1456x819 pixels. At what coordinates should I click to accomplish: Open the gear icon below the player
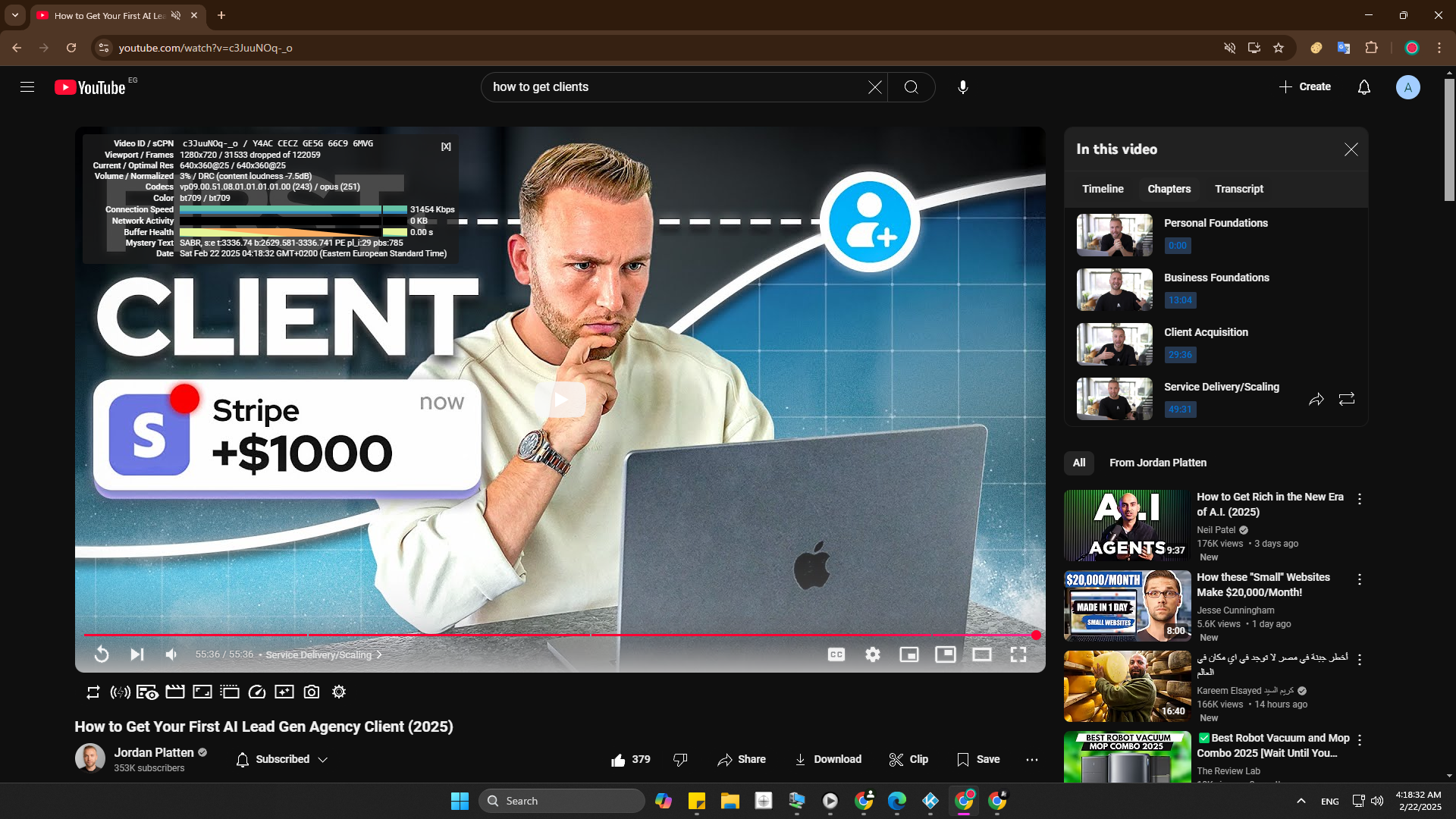pos(339,692)
